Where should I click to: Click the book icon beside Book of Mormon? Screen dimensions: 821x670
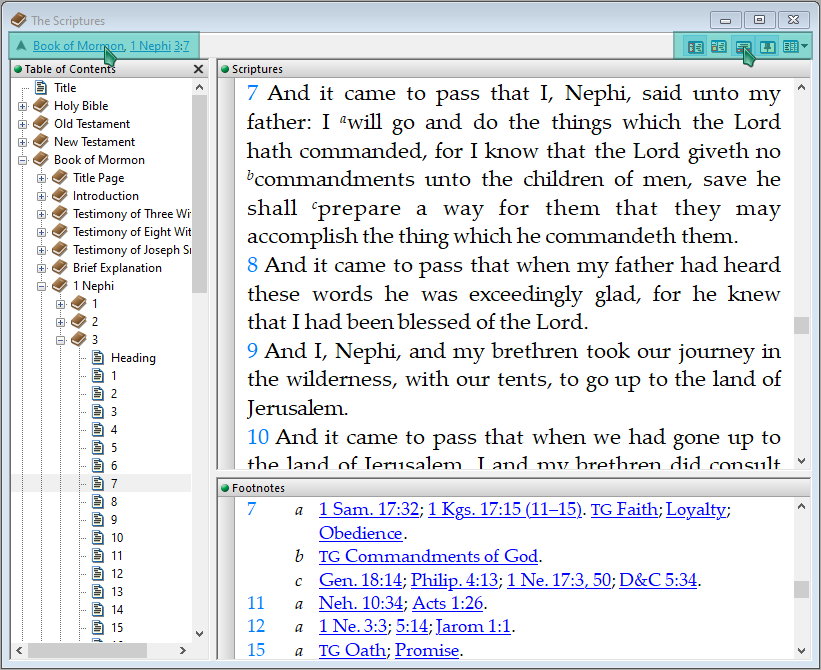41,160
